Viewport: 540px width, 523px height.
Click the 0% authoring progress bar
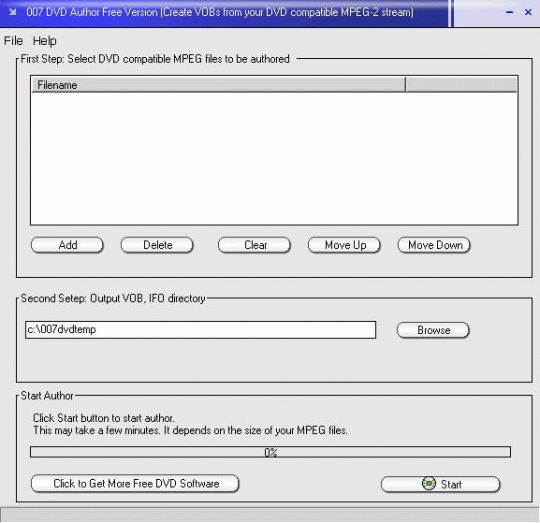270,452
